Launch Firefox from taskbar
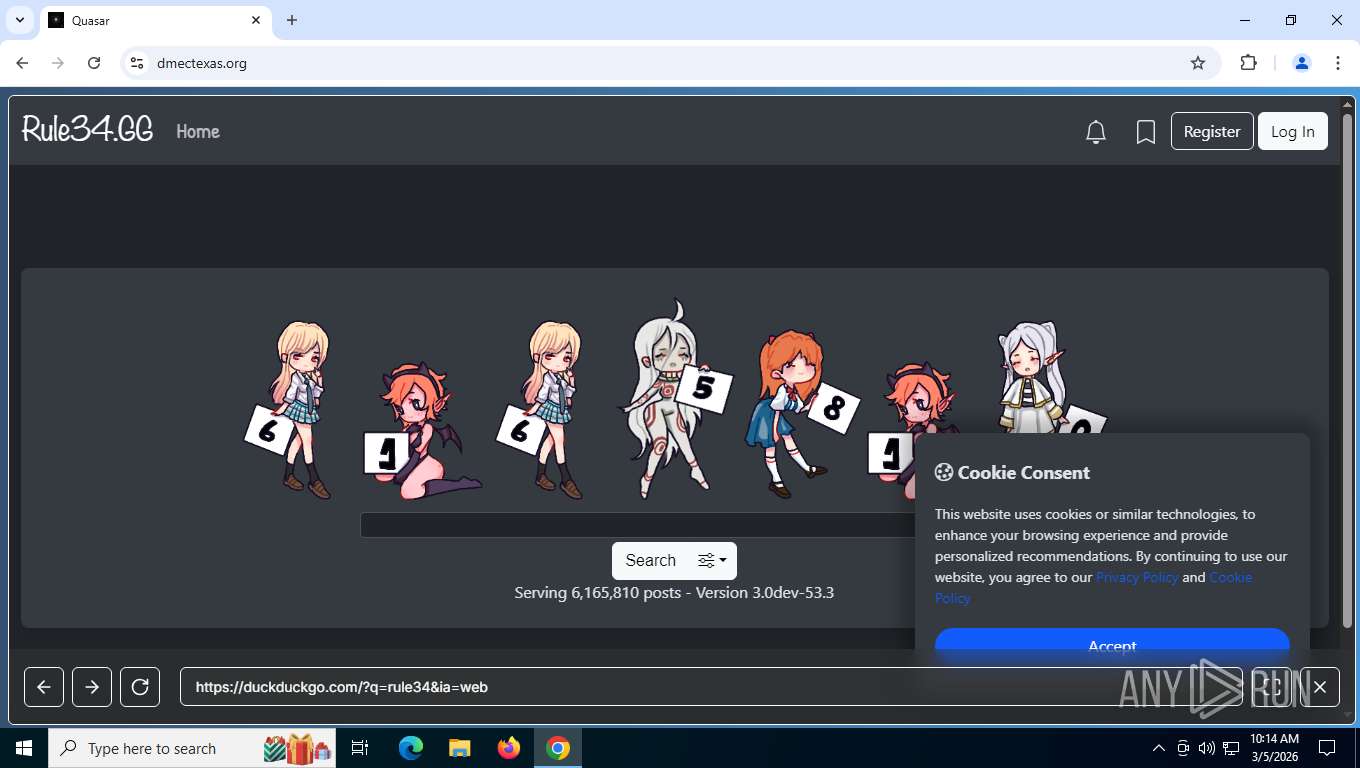This screenshot has width=1360, height=768. [509, 748]
